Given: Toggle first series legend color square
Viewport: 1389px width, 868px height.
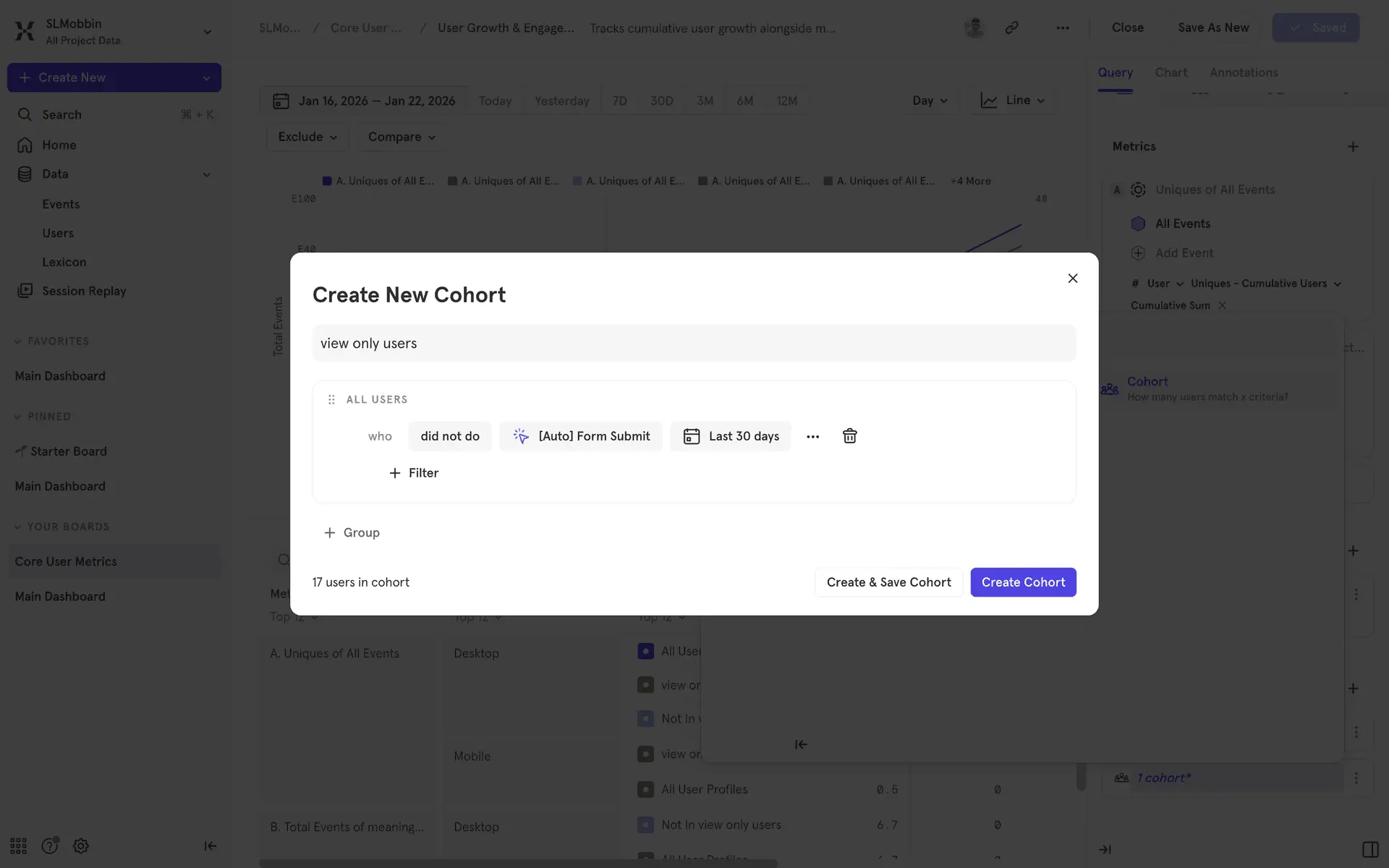Looking at the screenshot, I should coord(327,181).
